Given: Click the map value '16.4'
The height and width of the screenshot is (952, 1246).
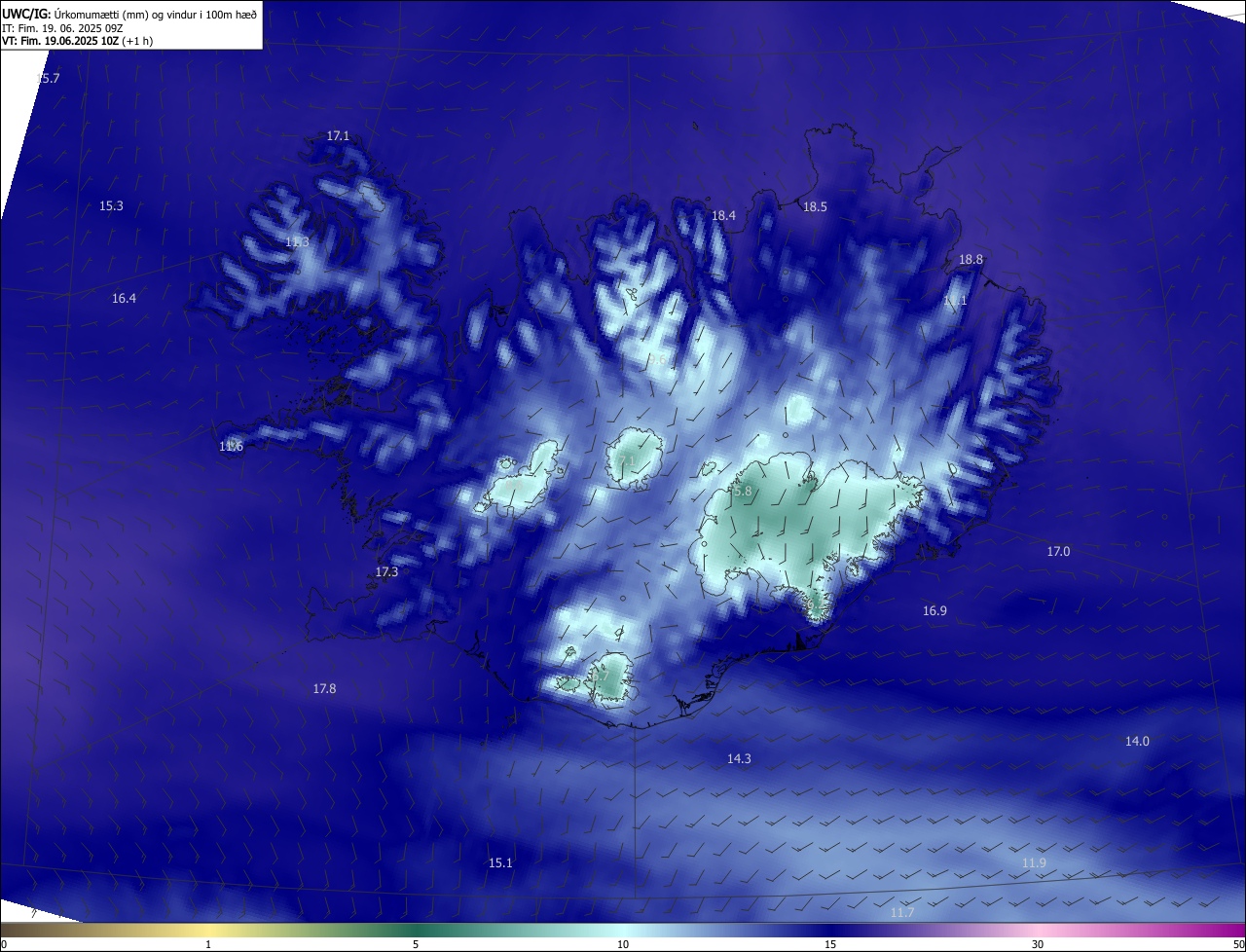Looking at the screenshot, I should 124,299.
